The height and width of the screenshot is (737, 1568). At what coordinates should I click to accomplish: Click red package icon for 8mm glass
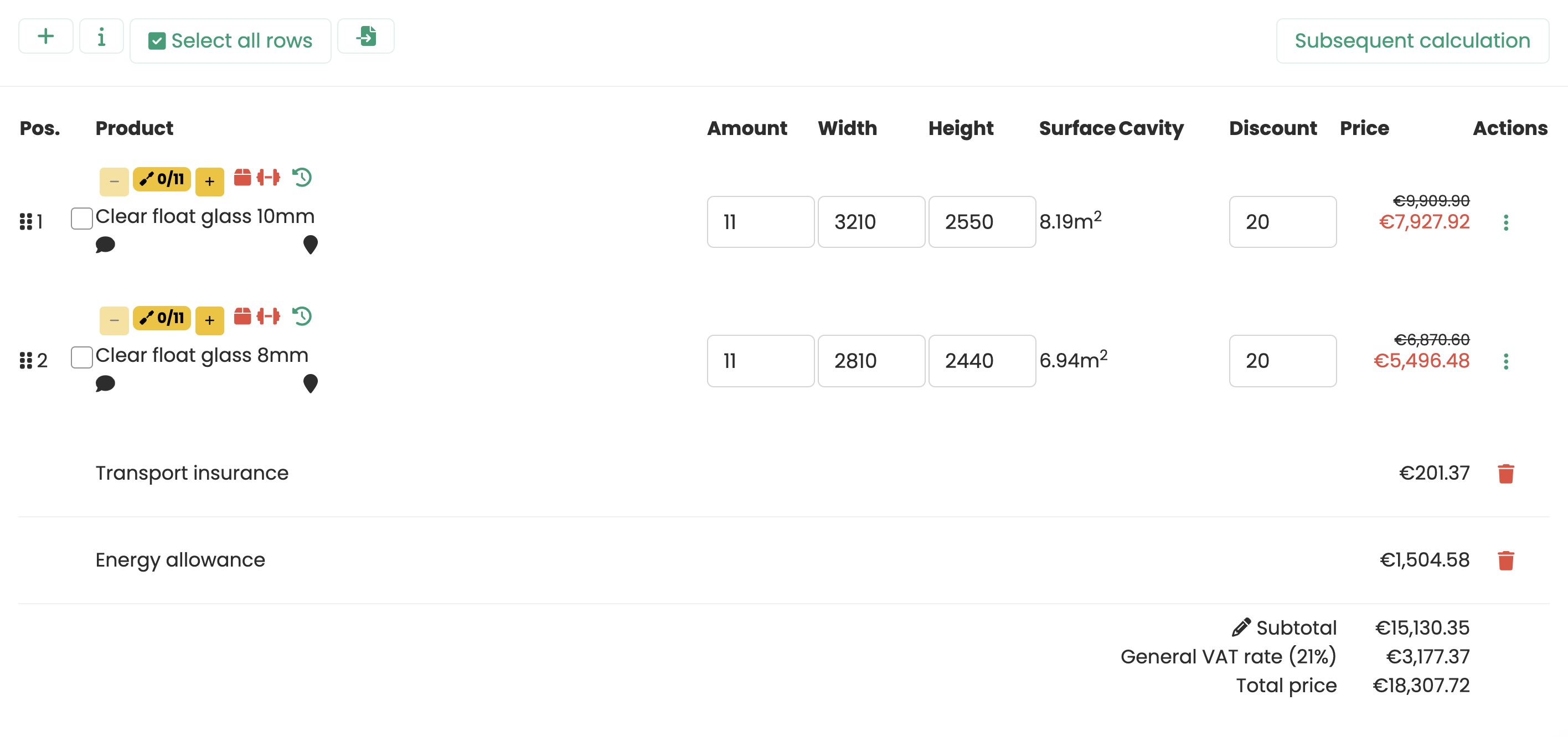click(243, 316)
